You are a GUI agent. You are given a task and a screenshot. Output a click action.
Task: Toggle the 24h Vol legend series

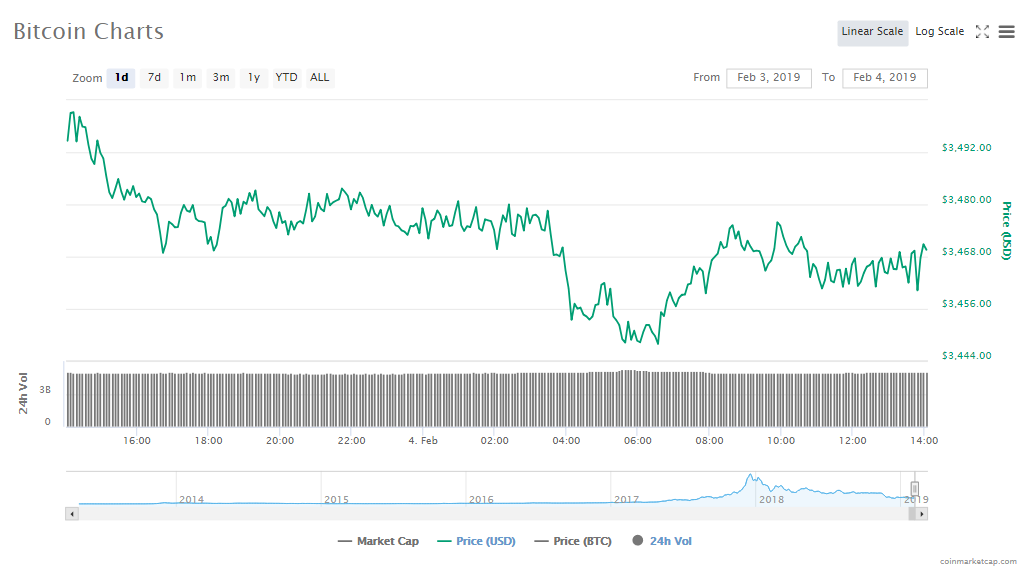click(661, 541)
